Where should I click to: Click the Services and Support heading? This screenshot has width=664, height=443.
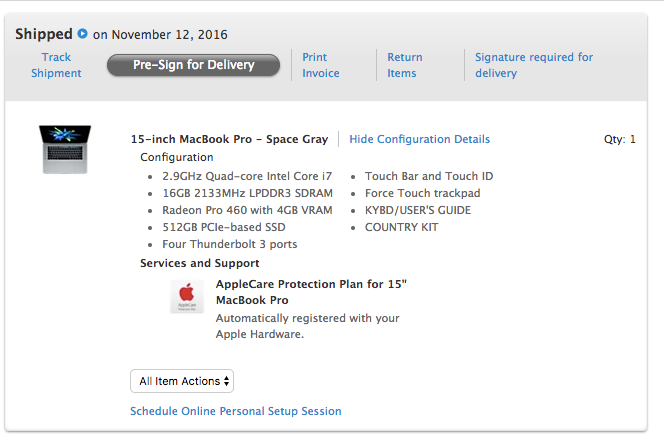tap(200, 263)
